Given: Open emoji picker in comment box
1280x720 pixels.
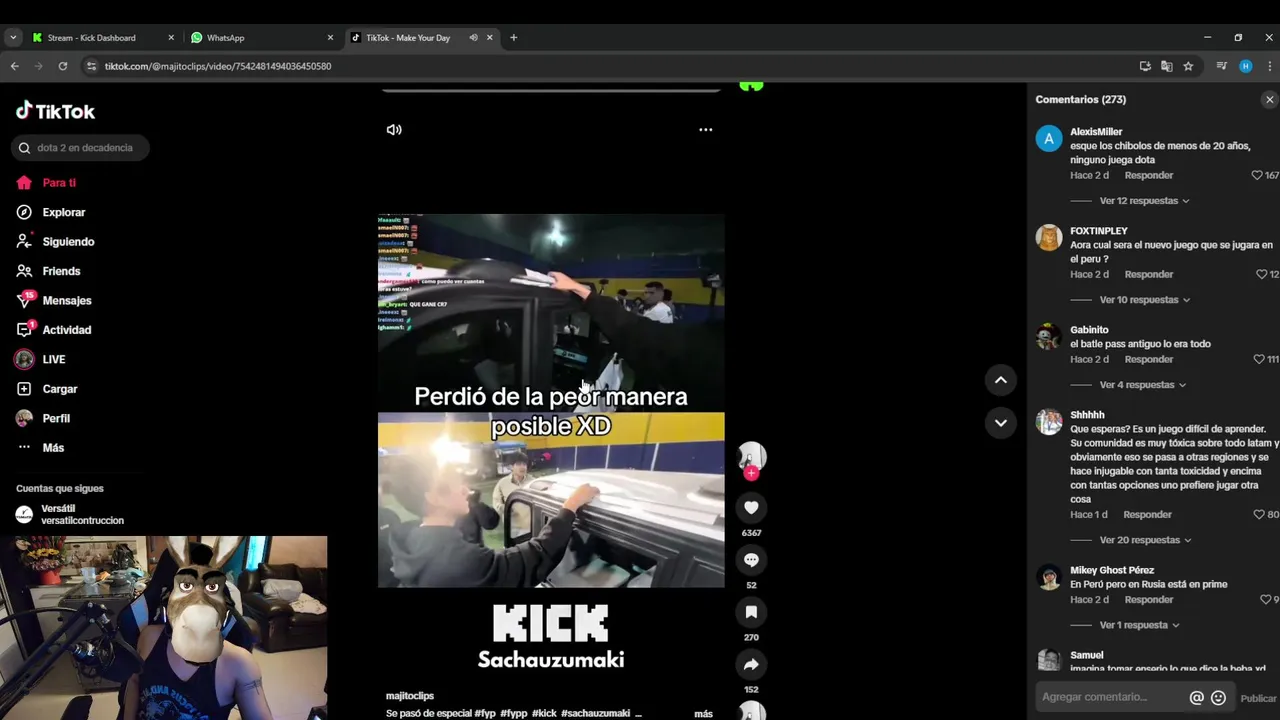Looking at the screenshot, I should (1218, 698).
